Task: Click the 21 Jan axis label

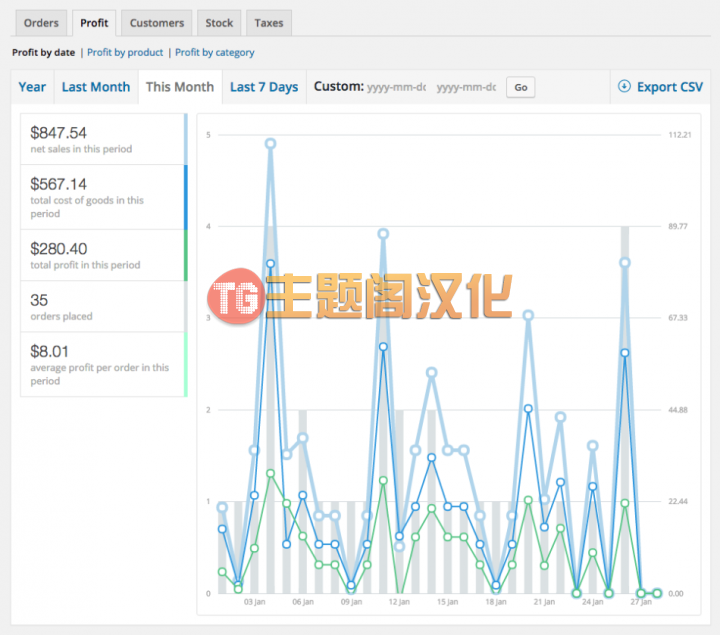Action: tap(544, 601)
